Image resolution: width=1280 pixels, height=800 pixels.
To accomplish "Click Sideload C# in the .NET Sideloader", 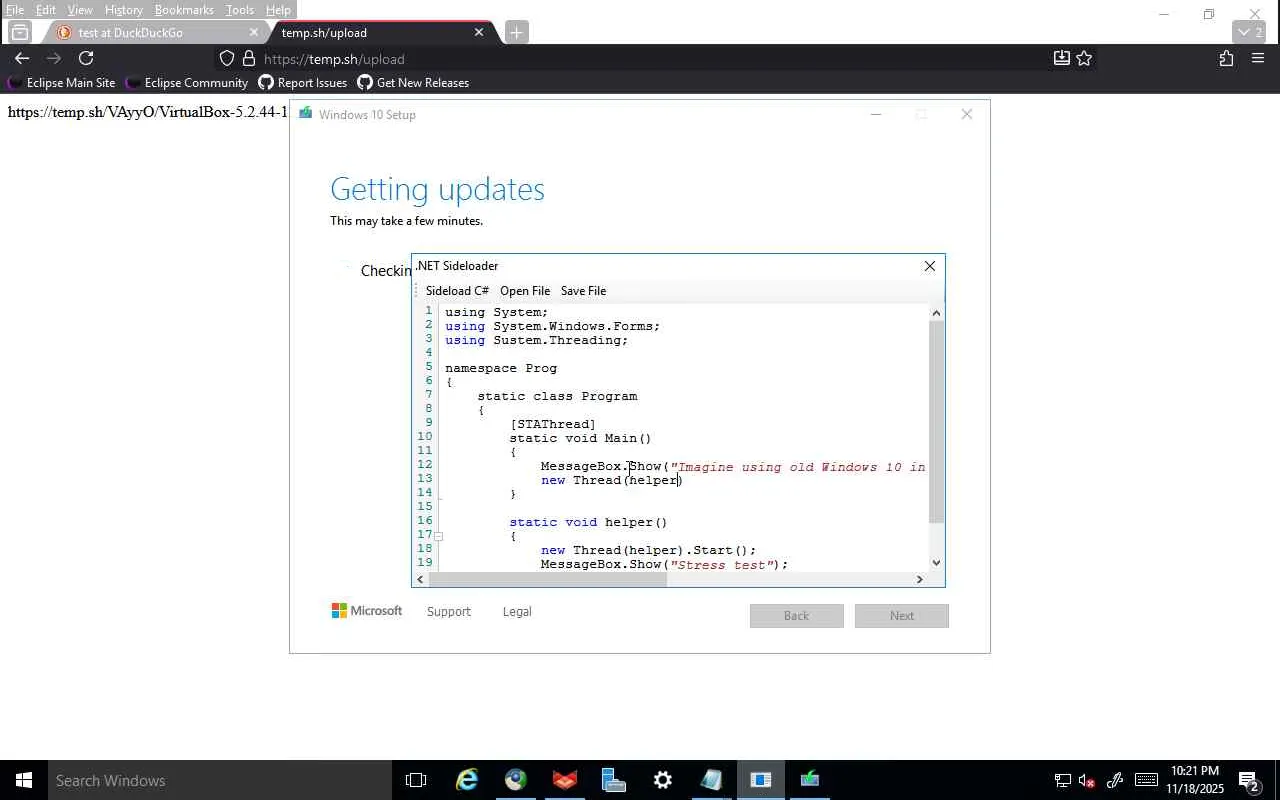I will [x=457, y=291].
